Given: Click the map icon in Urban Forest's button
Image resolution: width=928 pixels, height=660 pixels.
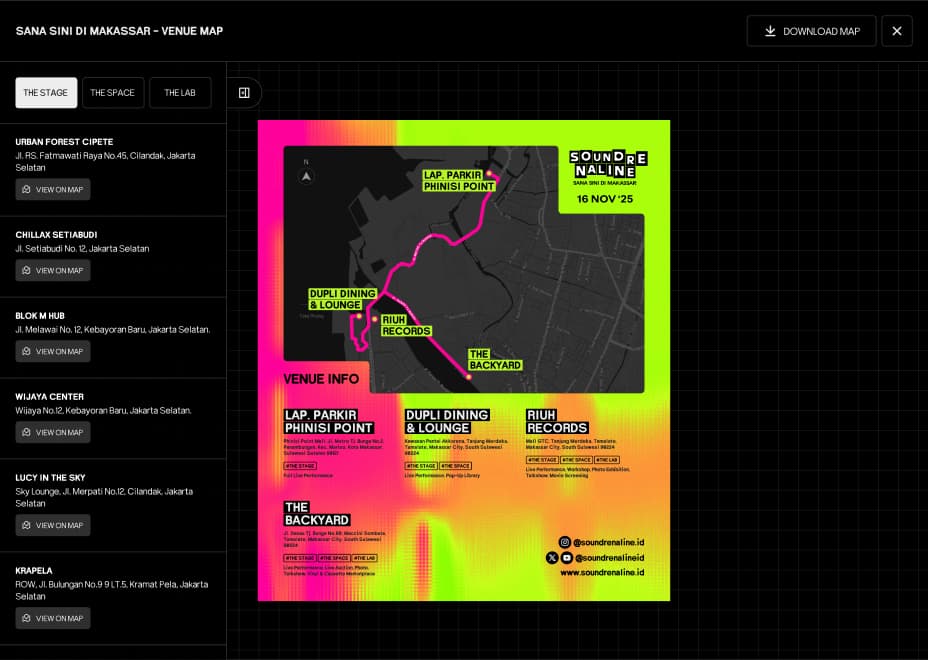Looking at the screenshot, I should click(x=27, y=189).
